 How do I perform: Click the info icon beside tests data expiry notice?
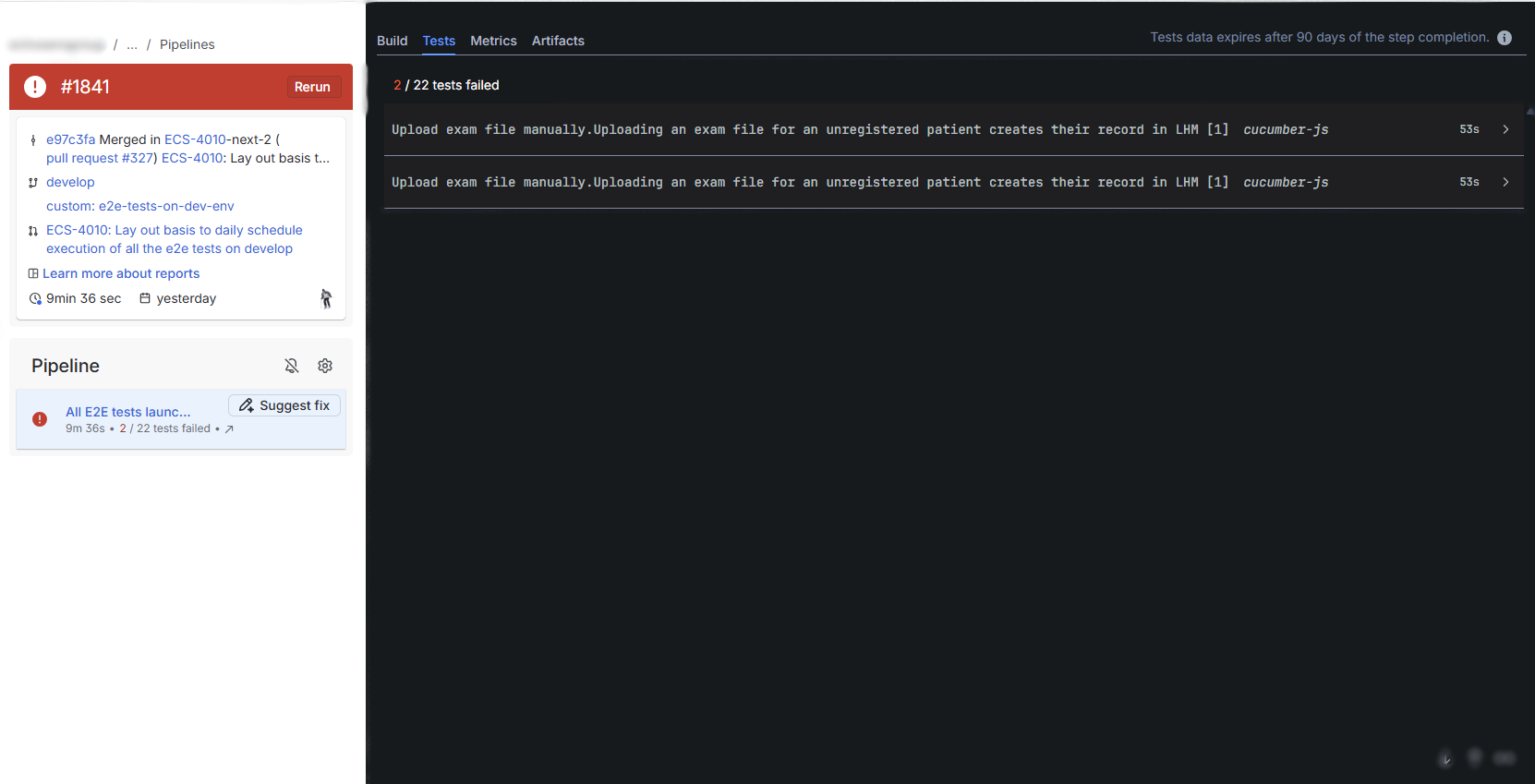(1505, 38)
